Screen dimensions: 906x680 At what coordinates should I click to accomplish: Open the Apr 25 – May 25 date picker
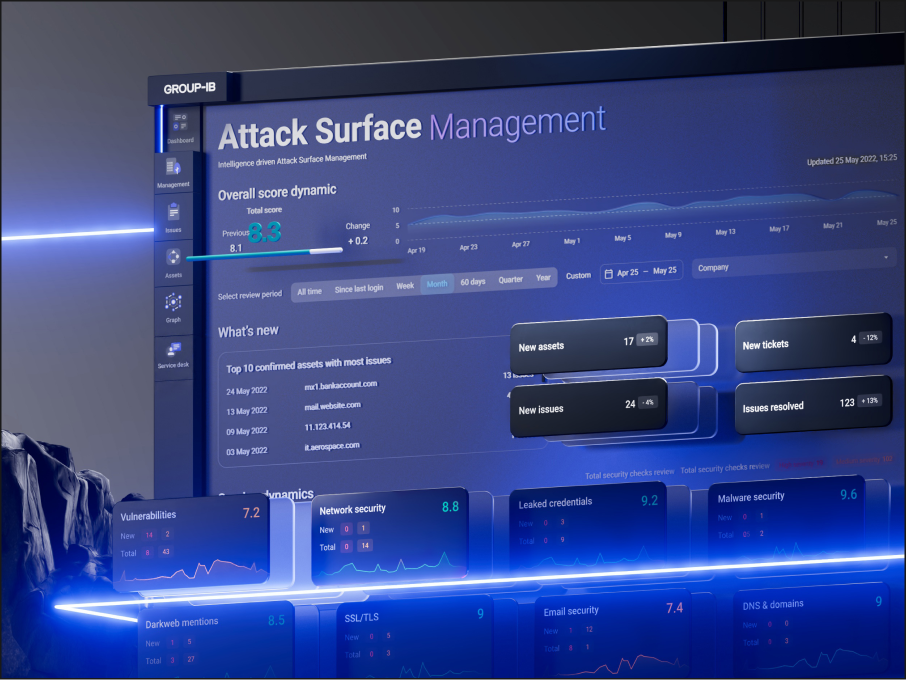coord(645,269)
